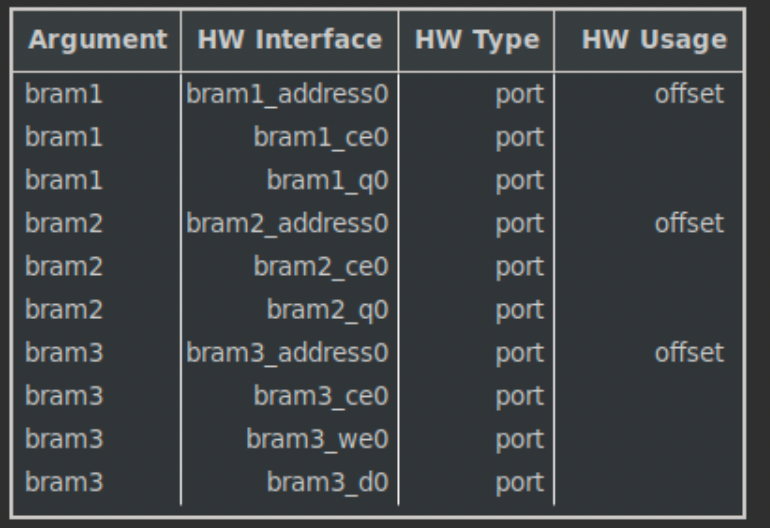Click the Argument column header
Screen dimensions: 770x528
click(97, 39)
